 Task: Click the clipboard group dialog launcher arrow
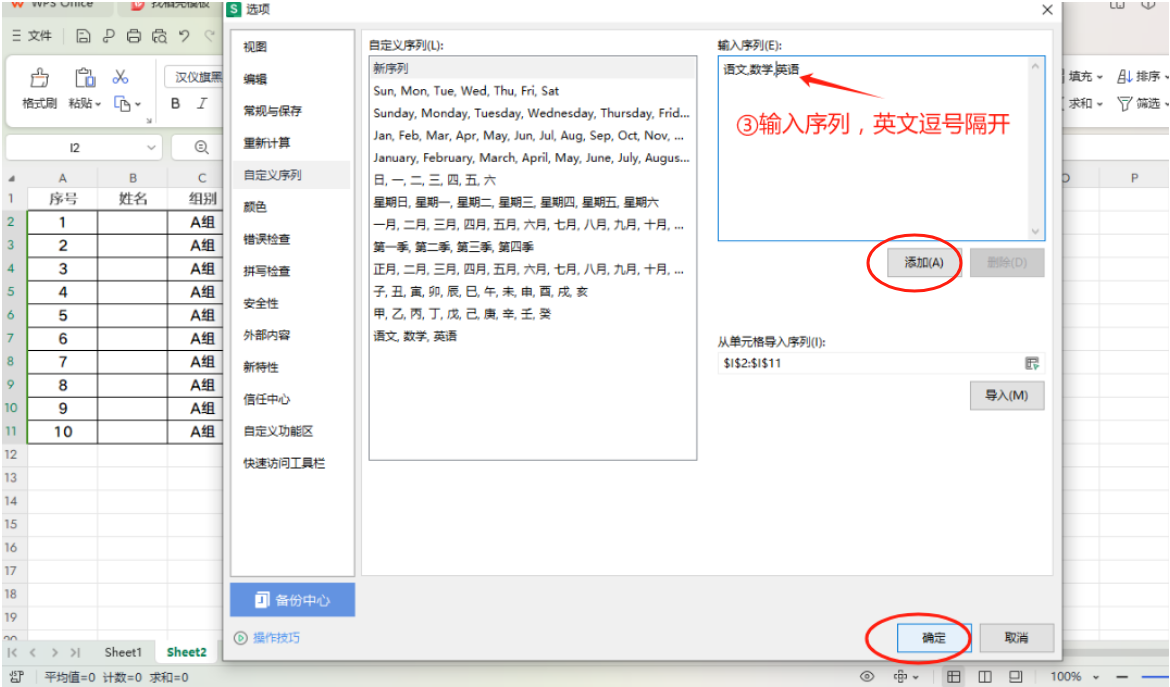(x=148, y=121)
